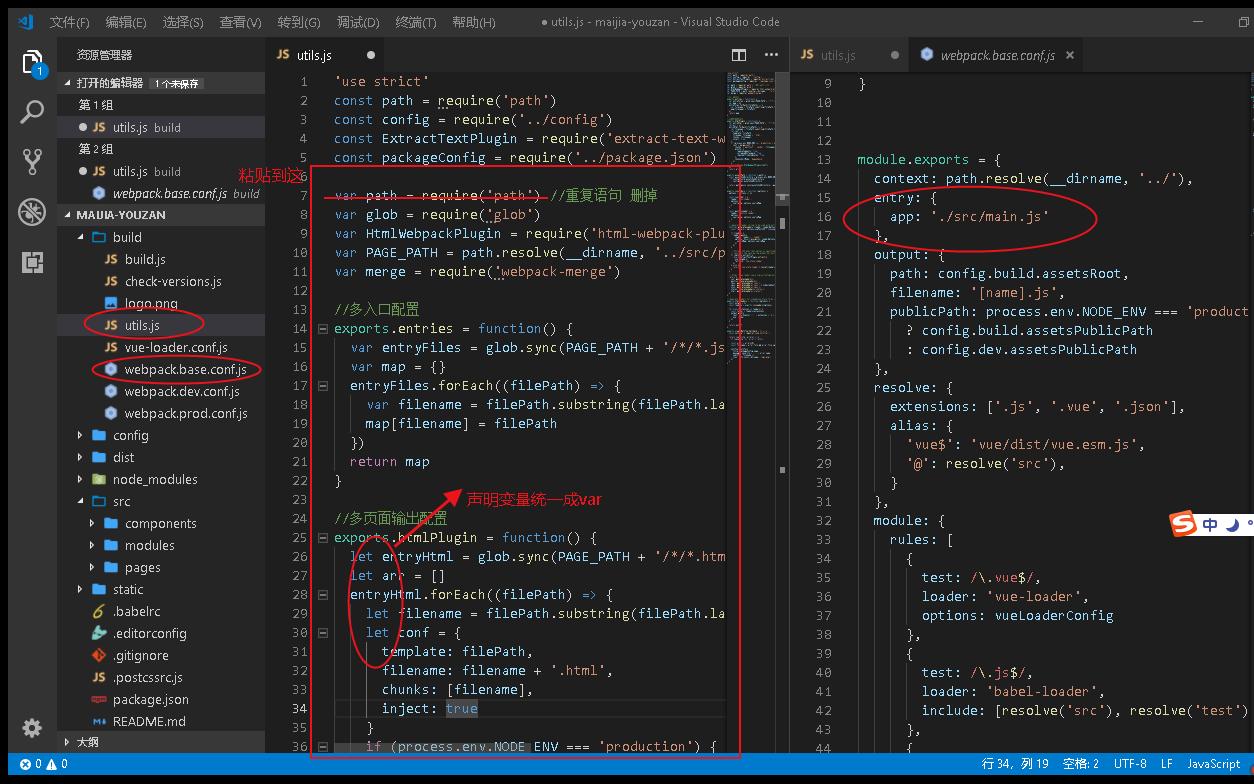Expand the node_modules folder
Screen dimensions: 1254x784
[x=160, y=479]
